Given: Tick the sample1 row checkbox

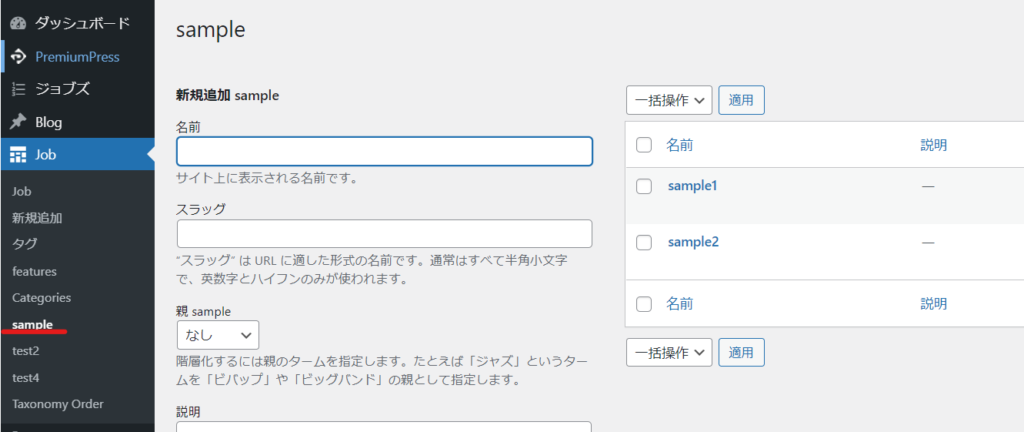Looking at the screenshot, I should click(644, 186).
